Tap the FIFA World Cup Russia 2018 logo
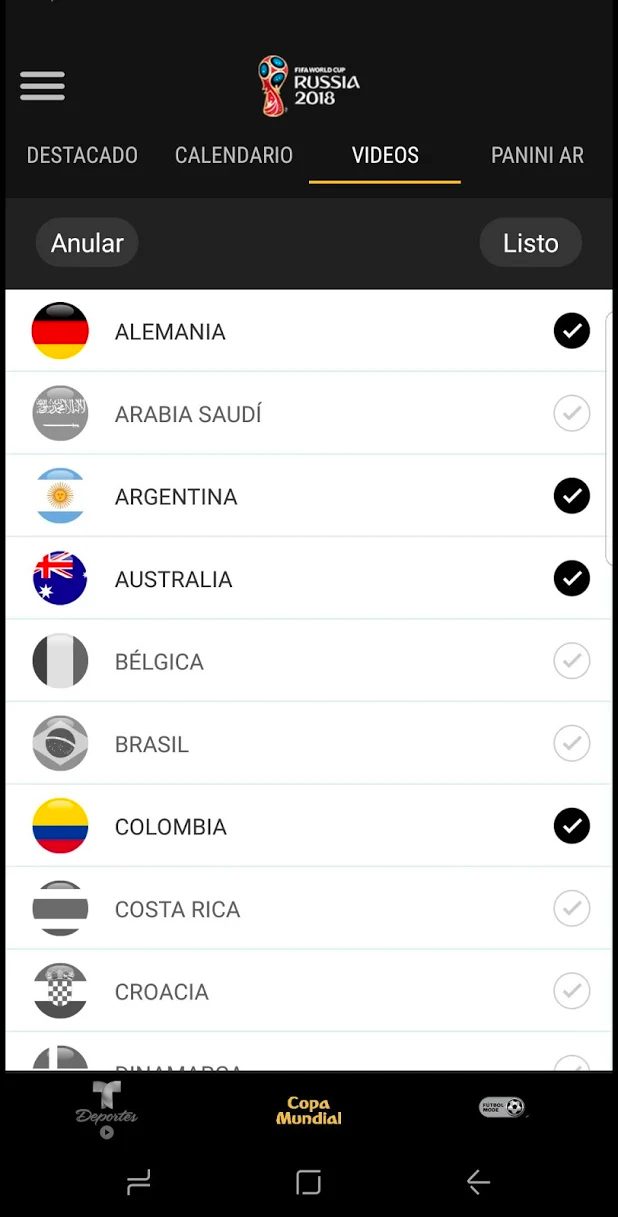This screenshot has height=1217, width=618. pos(308,86)
